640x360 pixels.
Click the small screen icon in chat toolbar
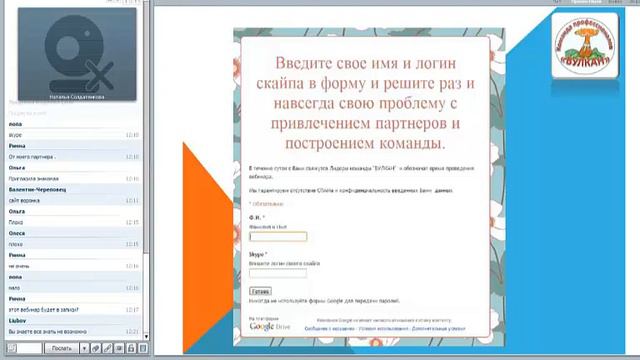pyautogui.click(x=119, y=348)
